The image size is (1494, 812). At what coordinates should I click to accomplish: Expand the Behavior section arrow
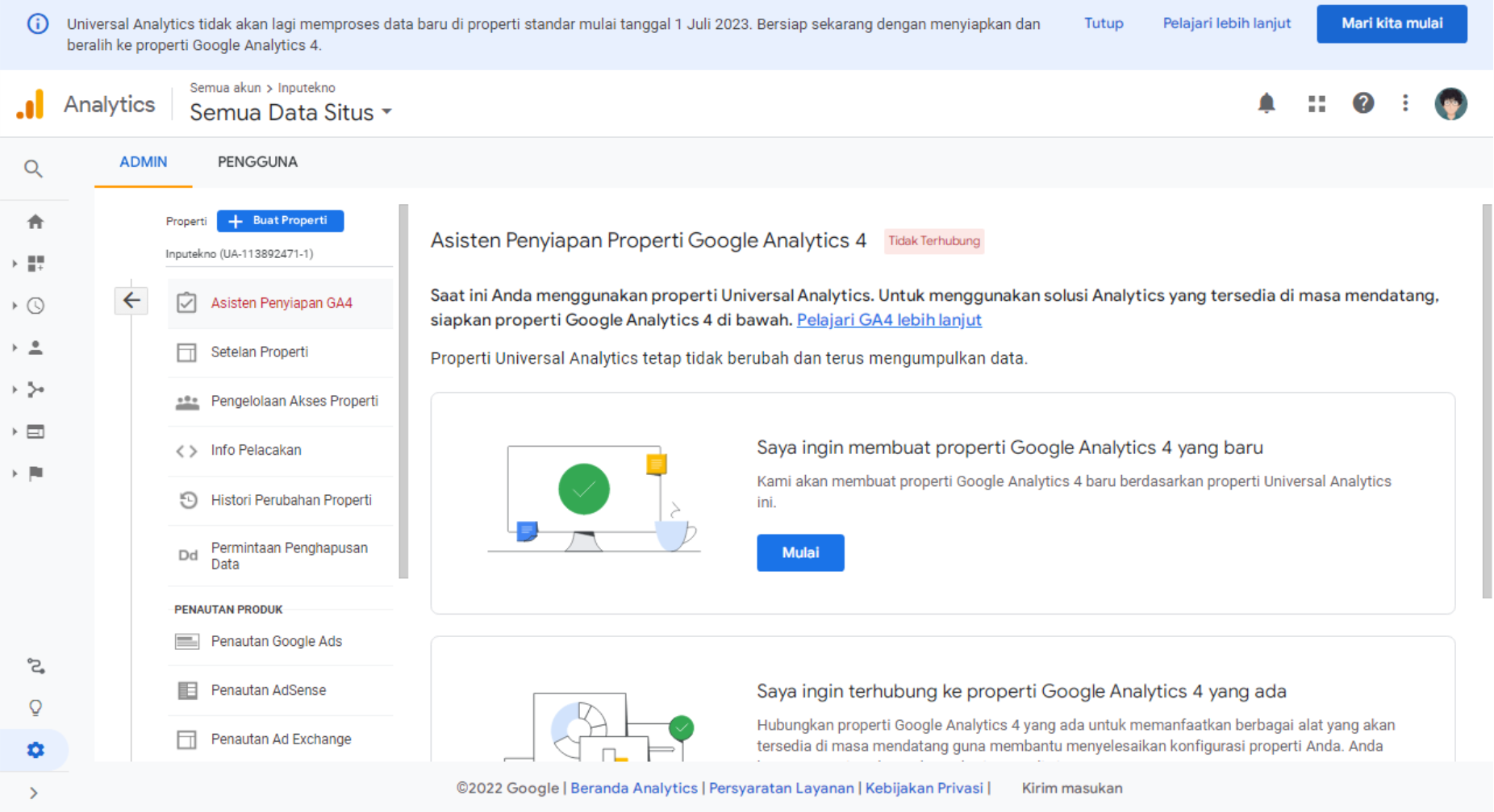(15, 431)
